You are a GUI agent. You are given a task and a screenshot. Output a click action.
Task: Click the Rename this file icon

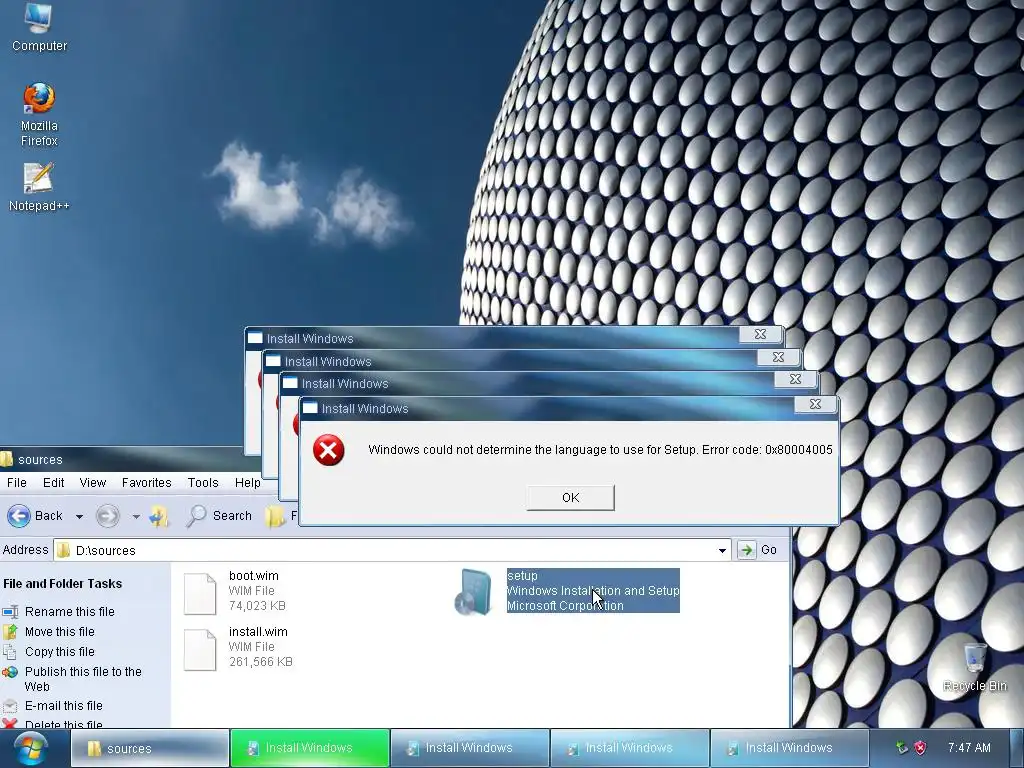10,612
